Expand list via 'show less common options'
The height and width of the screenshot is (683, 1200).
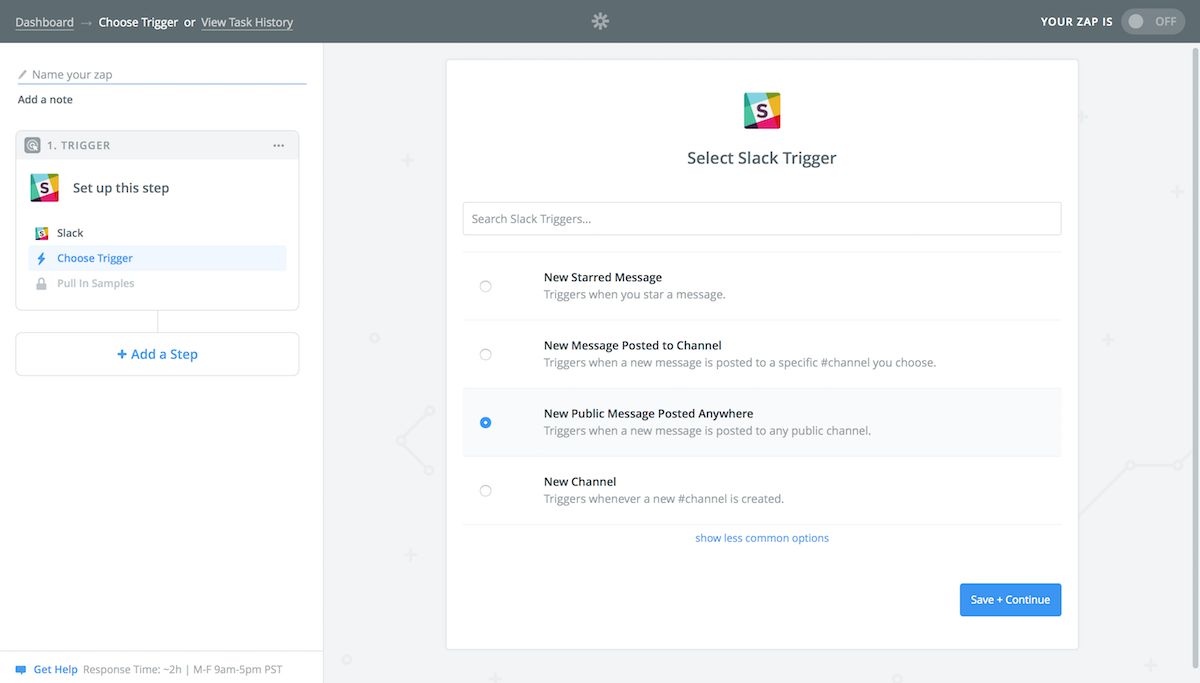762,538
